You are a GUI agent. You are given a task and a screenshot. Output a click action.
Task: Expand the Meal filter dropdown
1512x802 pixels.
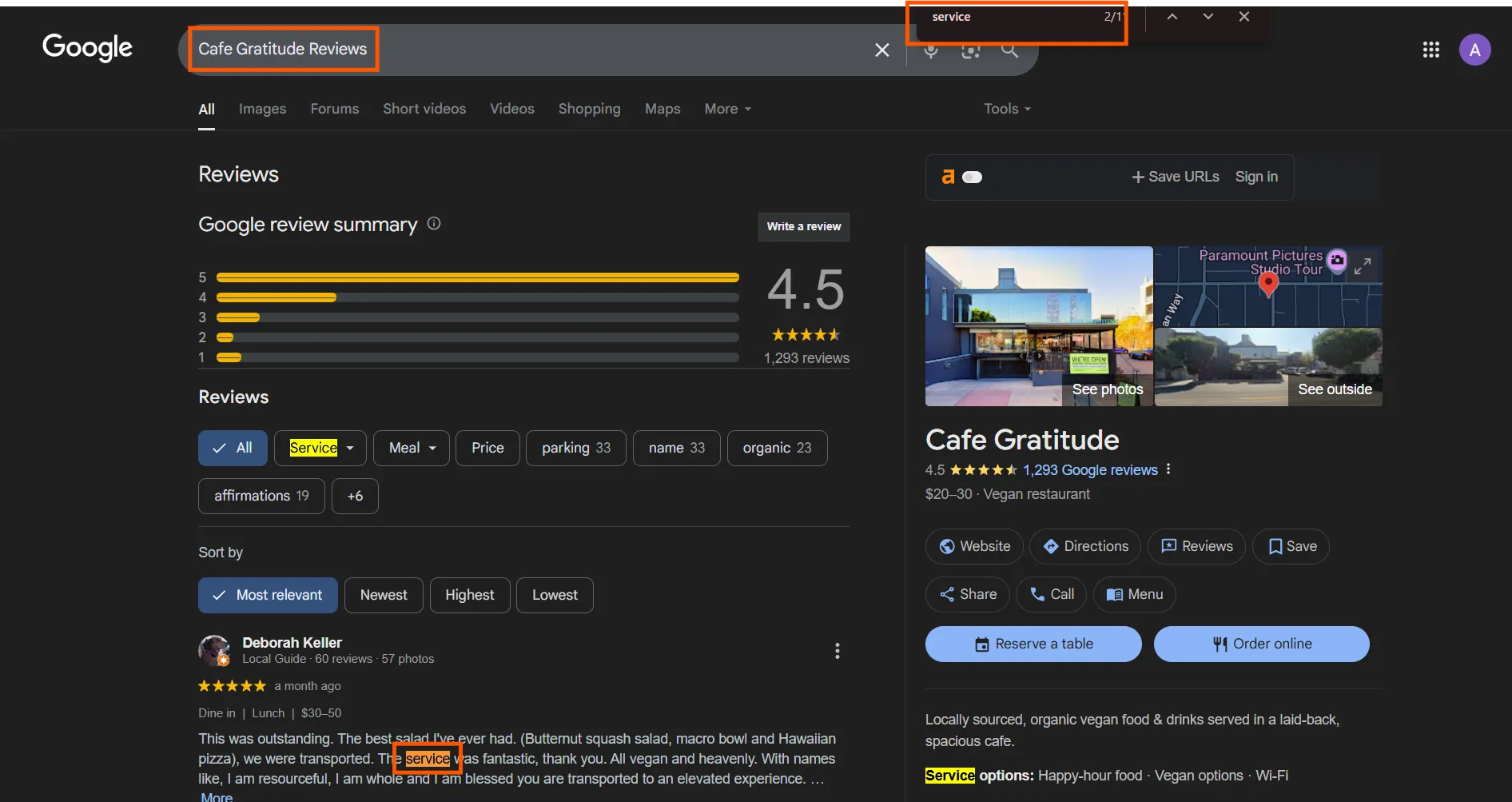click(x=412, y=448)
